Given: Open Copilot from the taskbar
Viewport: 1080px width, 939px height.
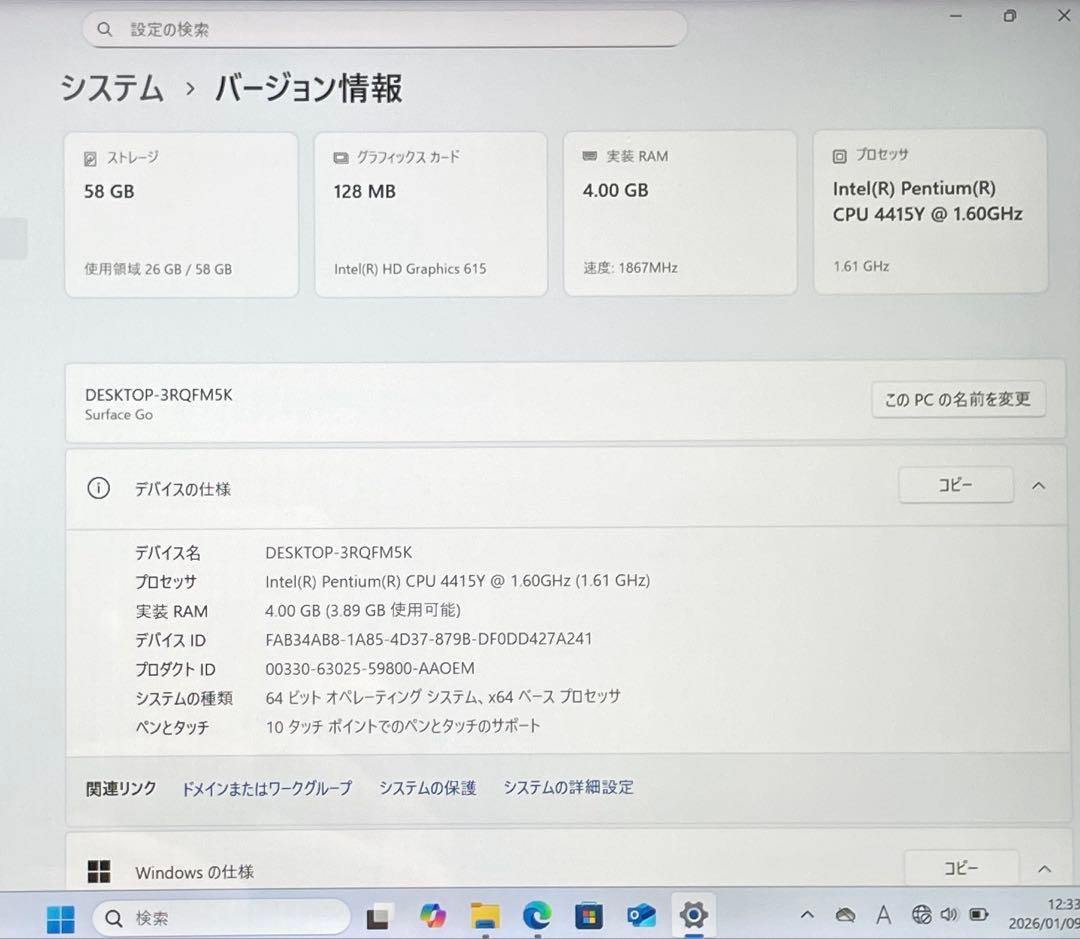Looking at the screenshot, I should click(433, 917).
